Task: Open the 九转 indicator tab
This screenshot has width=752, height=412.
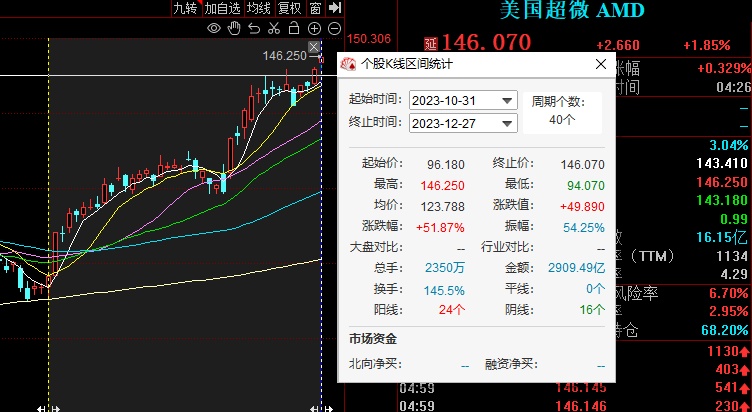Action: tap(185, 8)
